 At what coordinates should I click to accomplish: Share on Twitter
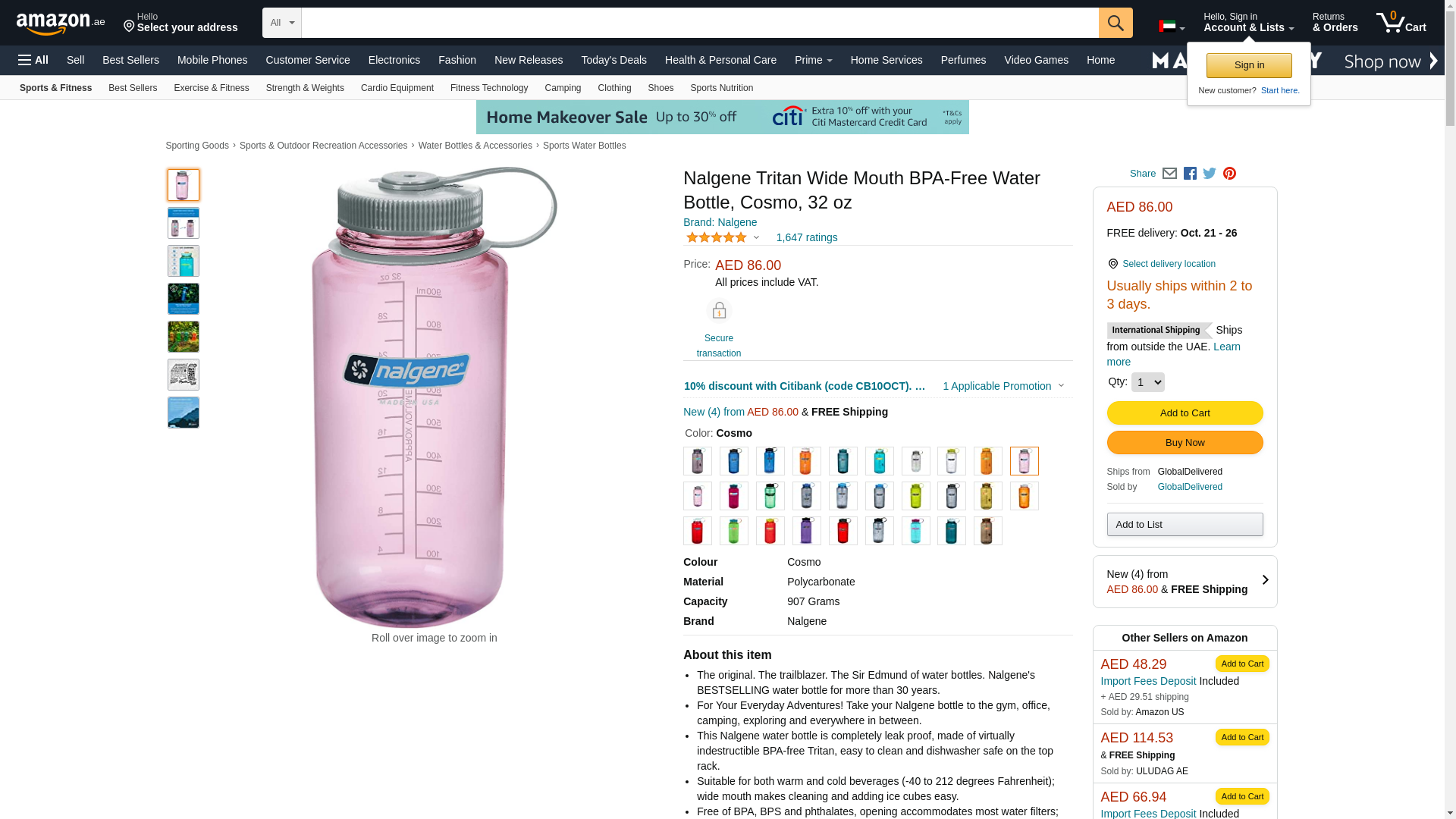click(1210, 174)
